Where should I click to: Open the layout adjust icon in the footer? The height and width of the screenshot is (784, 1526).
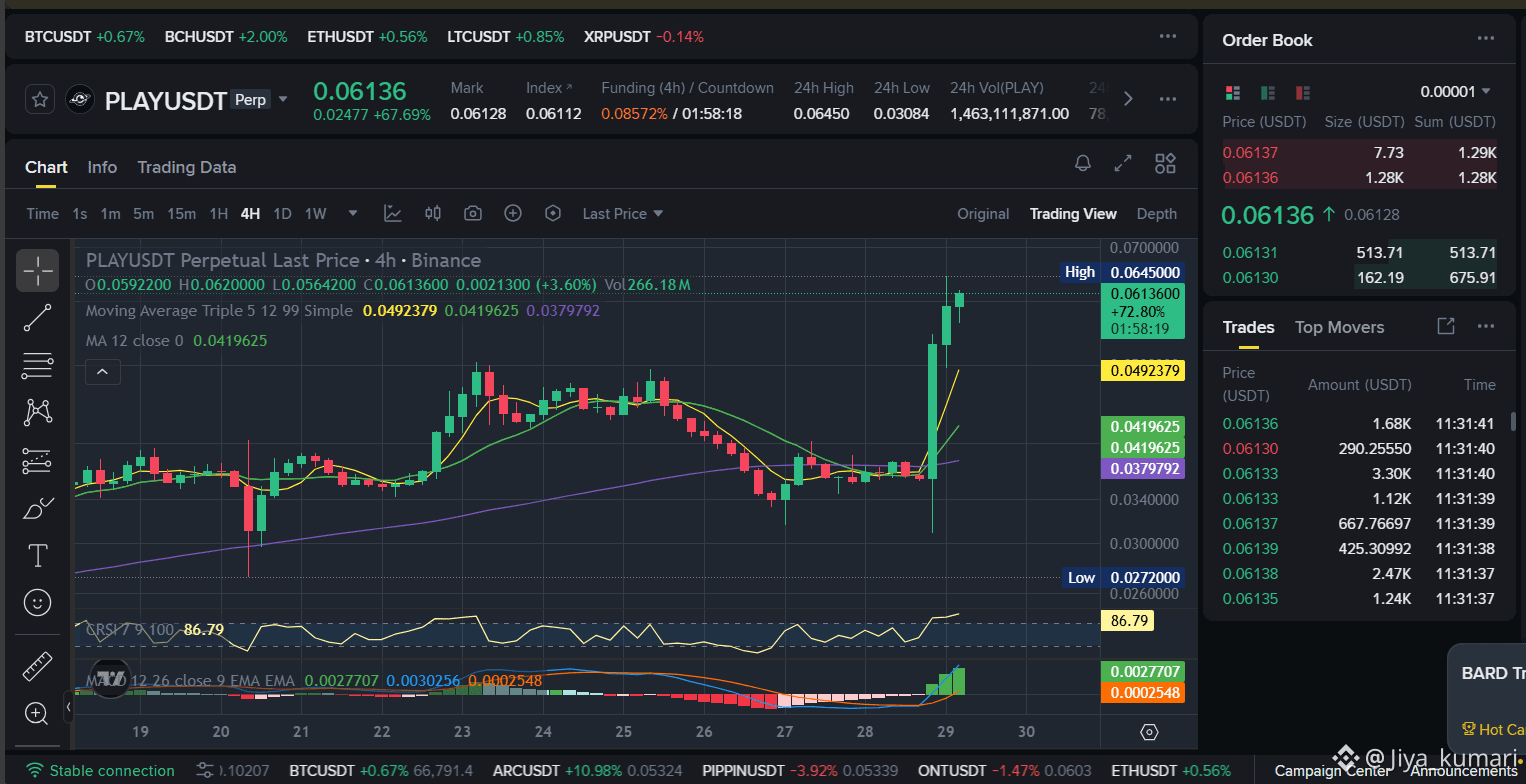coord(205,770)
